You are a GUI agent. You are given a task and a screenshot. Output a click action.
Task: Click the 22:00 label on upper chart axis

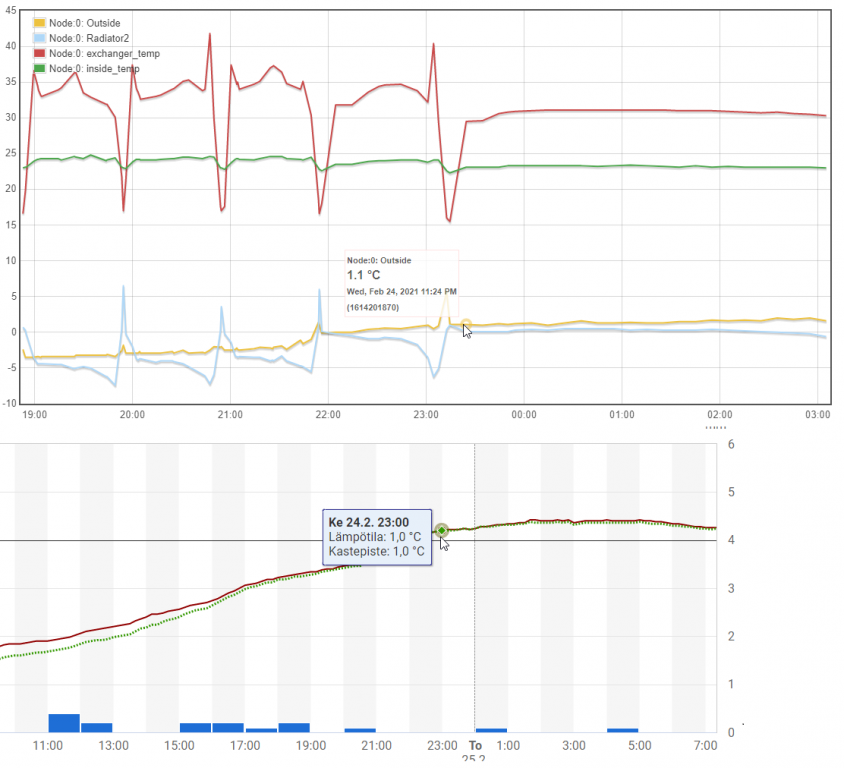(327, 414)
